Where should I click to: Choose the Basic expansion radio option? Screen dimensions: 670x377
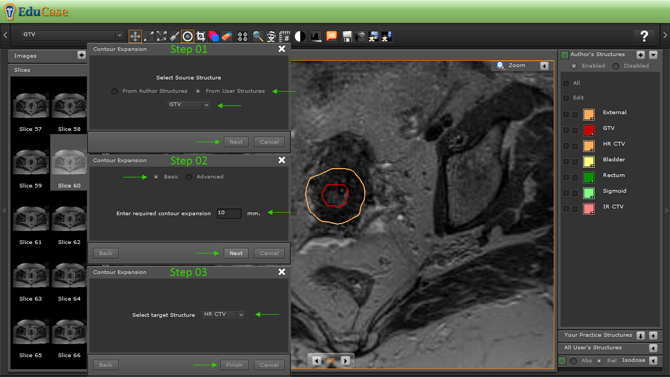pos(156,177)
